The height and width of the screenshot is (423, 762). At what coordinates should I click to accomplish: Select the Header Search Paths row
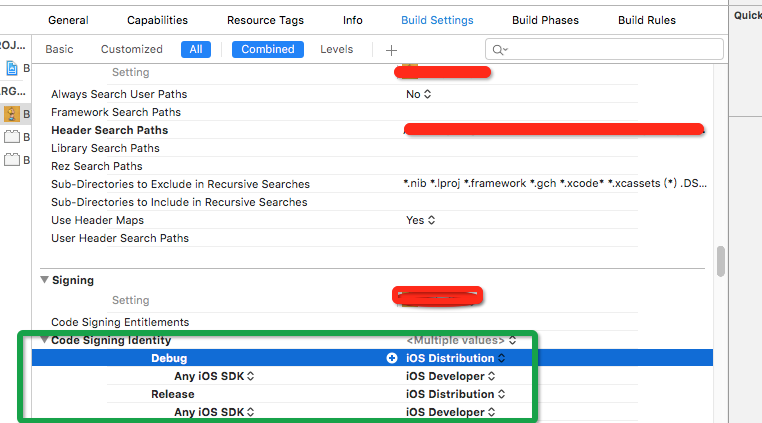pyautogui.click(x=109, y=130)
